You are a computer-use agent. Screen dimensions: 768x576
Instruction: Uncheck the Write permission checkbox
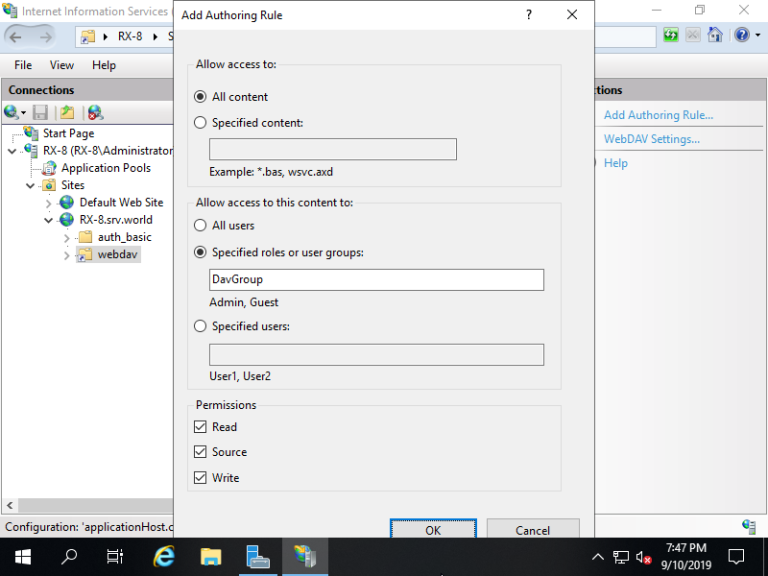(201, 478)
